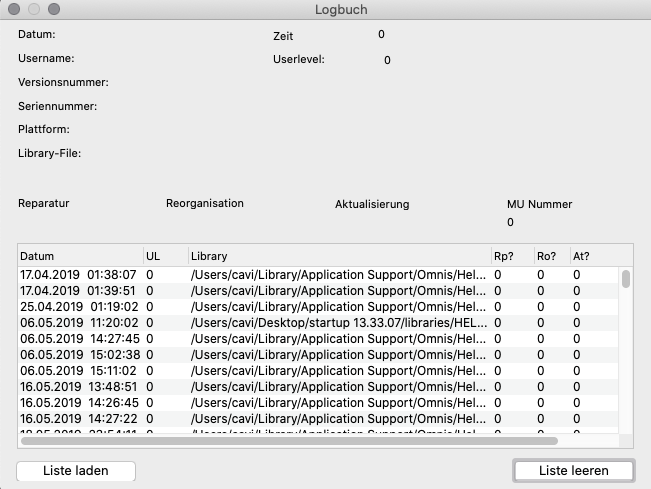Viewport: 651px width, 489px height.
Task: Click the horizontal scrollbar under the list
Action: tap(290, 440)
